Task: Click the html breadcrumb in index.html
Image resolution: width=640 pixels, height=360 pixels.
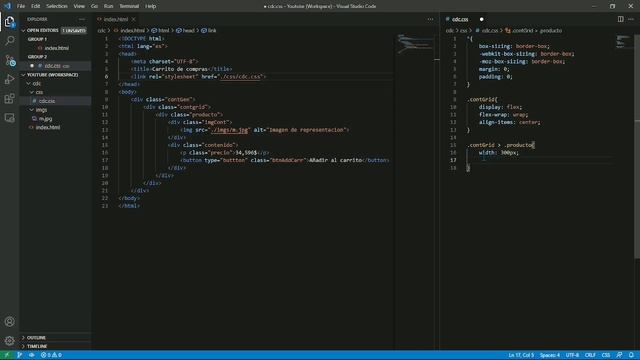Action: click(x=160, y=31)
